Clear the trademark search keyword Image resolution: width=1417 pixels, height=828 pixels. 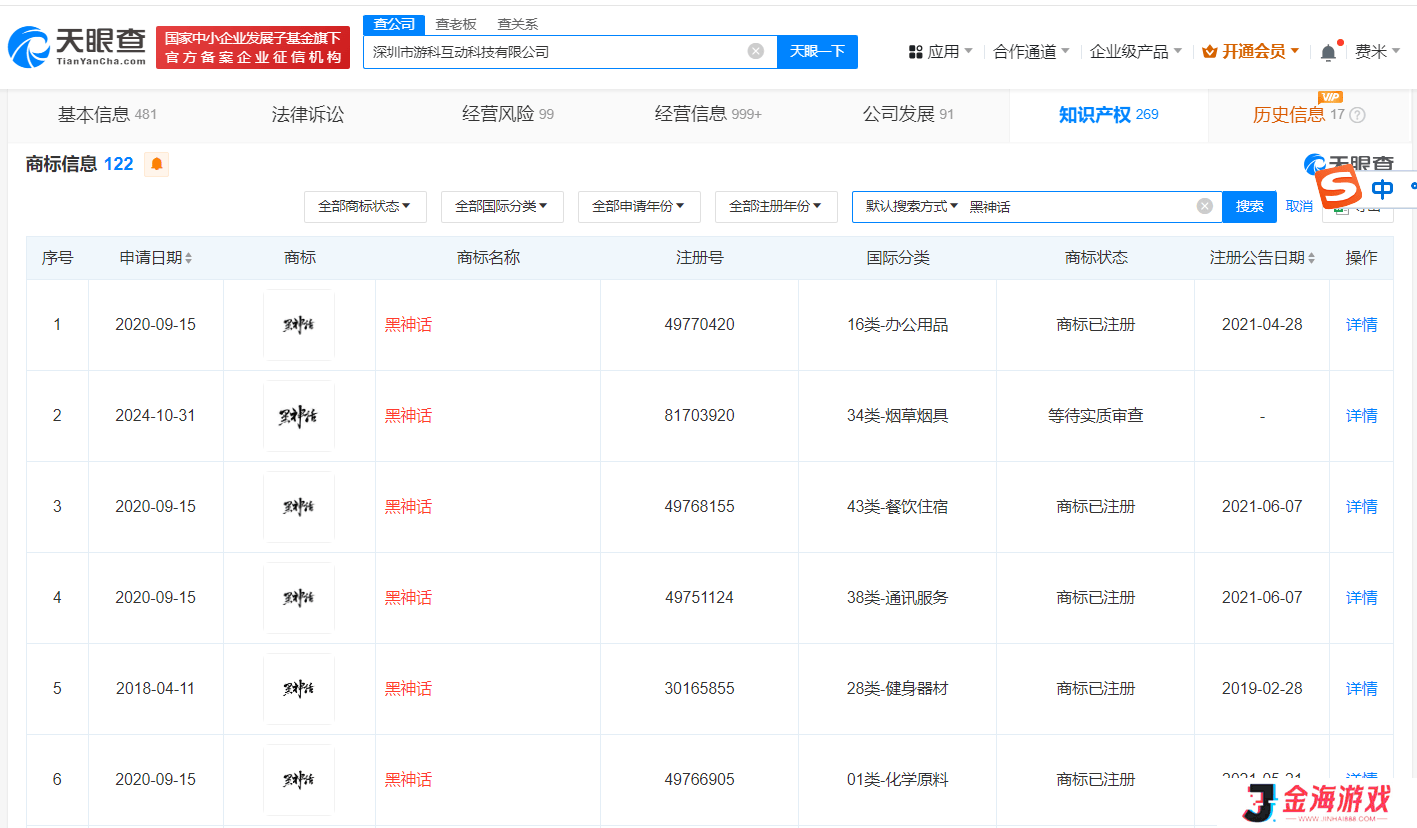[x=1205, y=206]
